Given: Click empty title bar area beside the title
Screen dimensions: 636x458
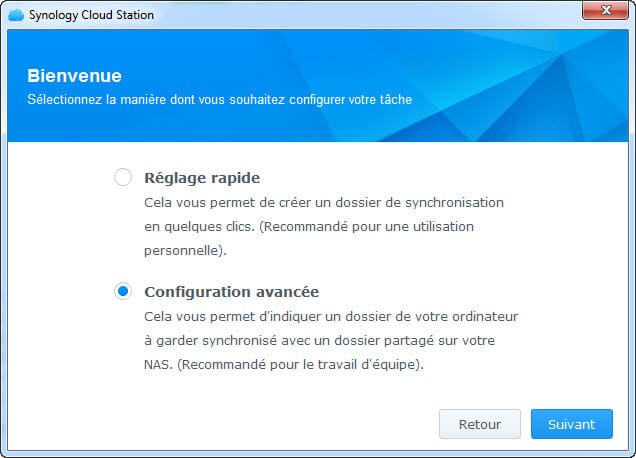Looking at the screenshot, I should 365,15.
